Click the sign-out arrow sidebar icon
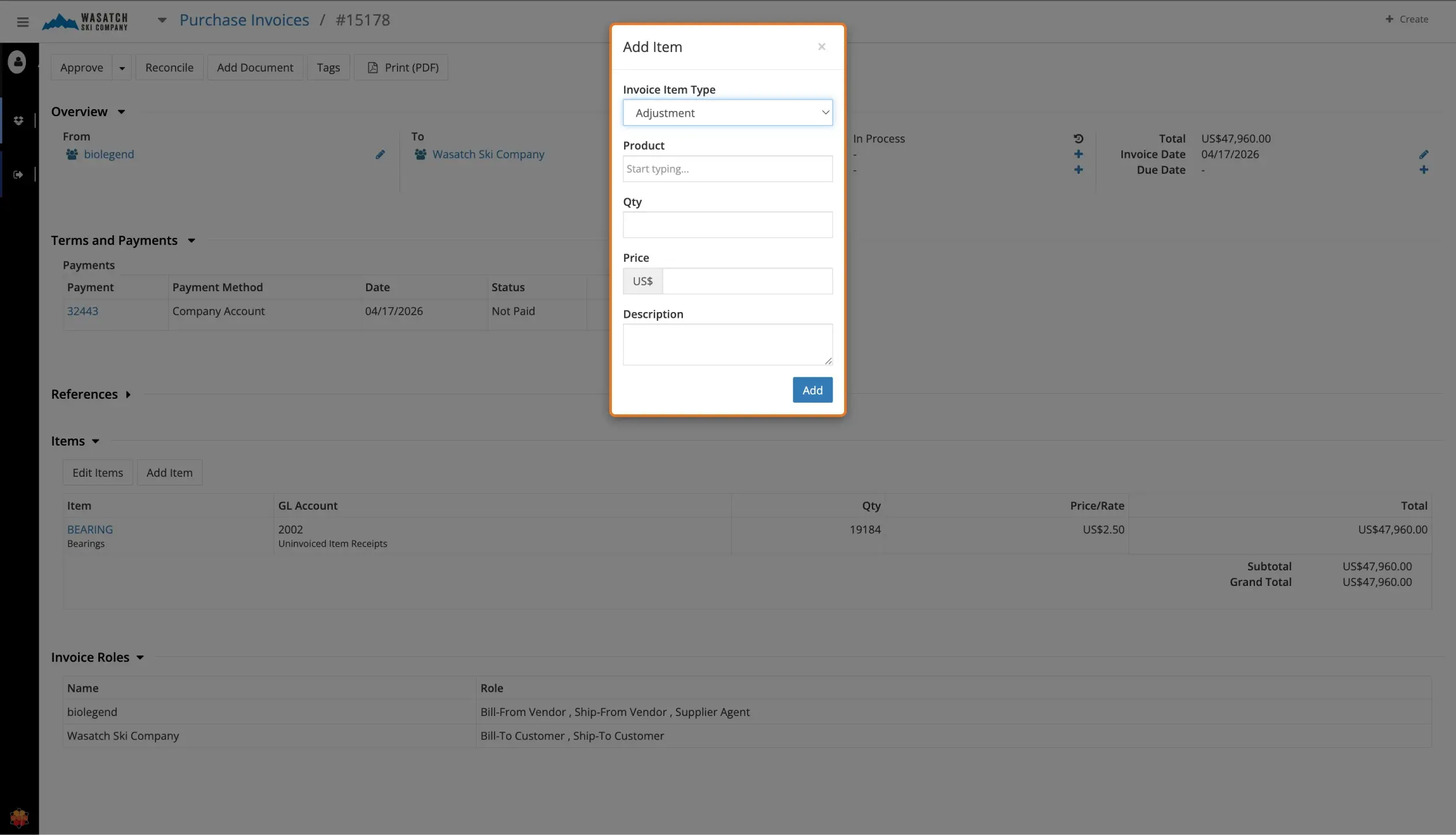 18,175
